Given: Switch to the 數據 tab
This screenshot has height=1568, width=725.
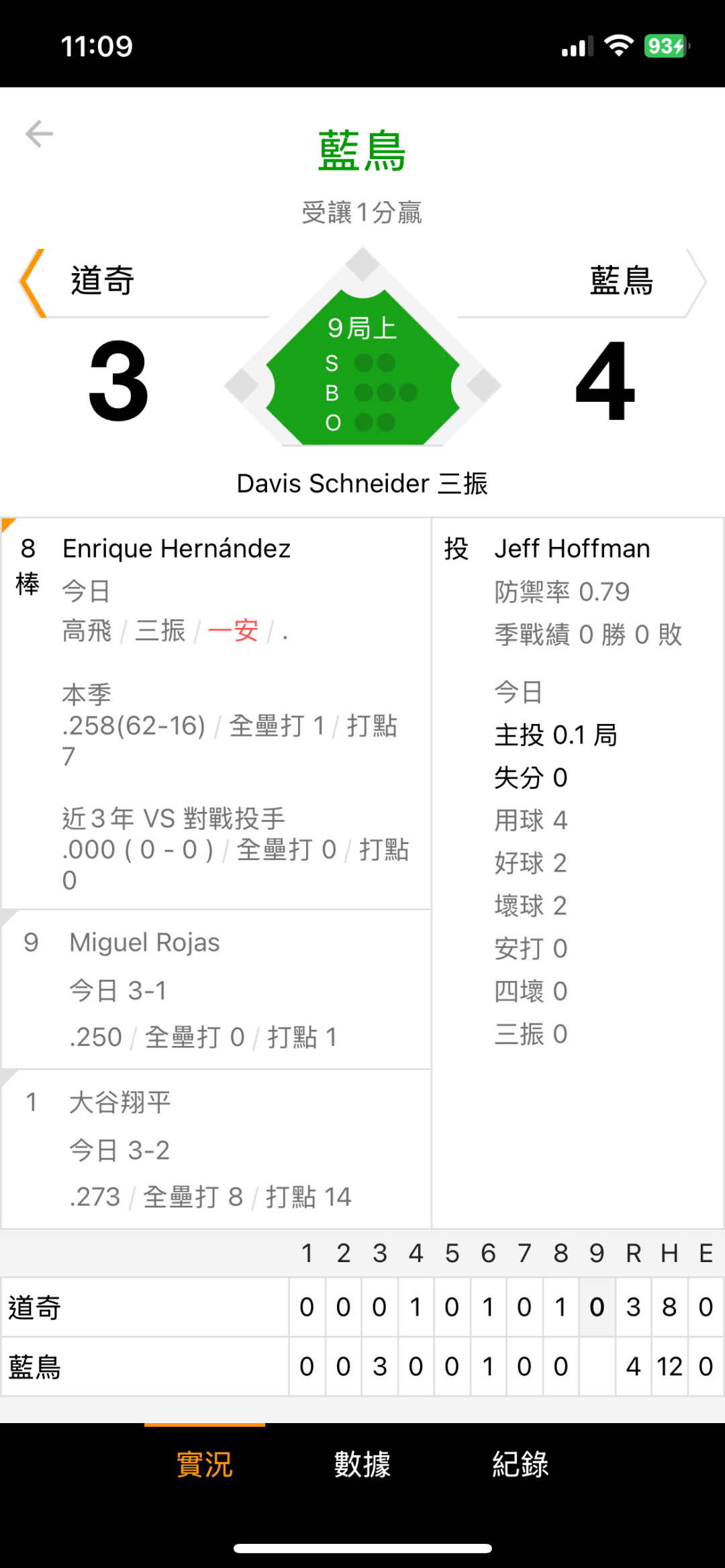Looking at the screenshot, I should click(x=362, y=1464).
